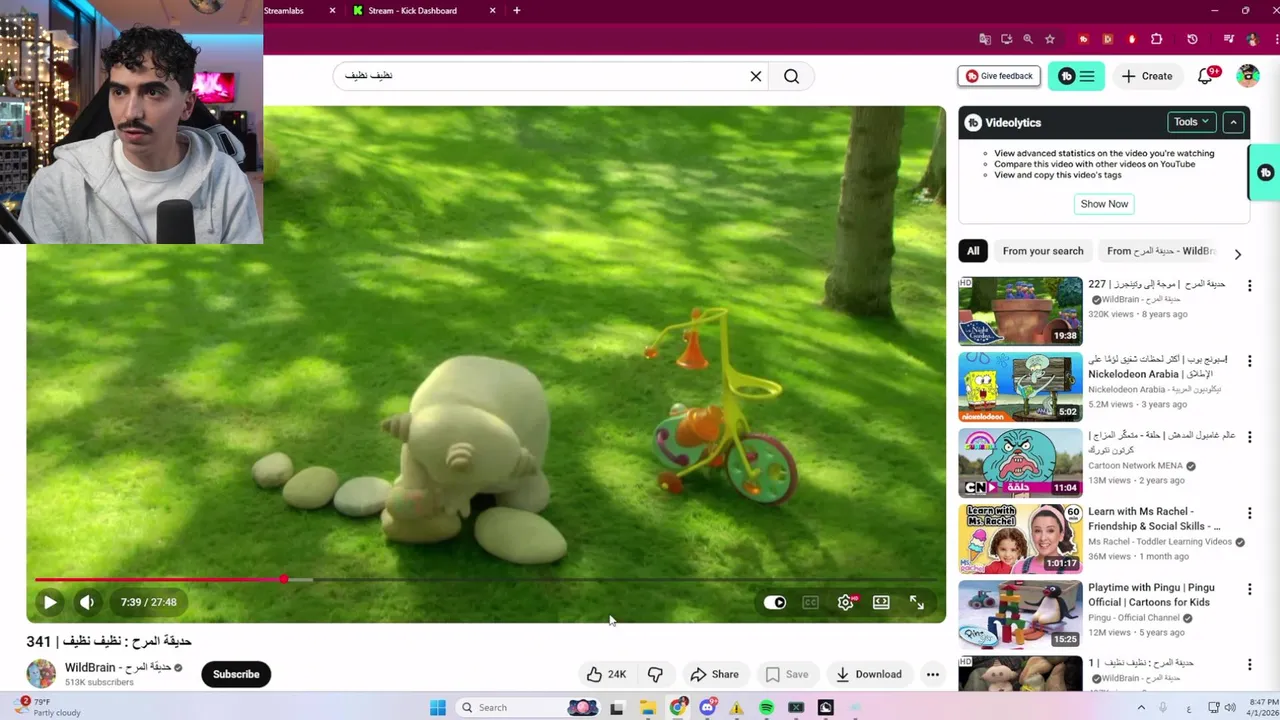Open the Windows Start menu
The image size is (1280, 720).
[438, 707]
